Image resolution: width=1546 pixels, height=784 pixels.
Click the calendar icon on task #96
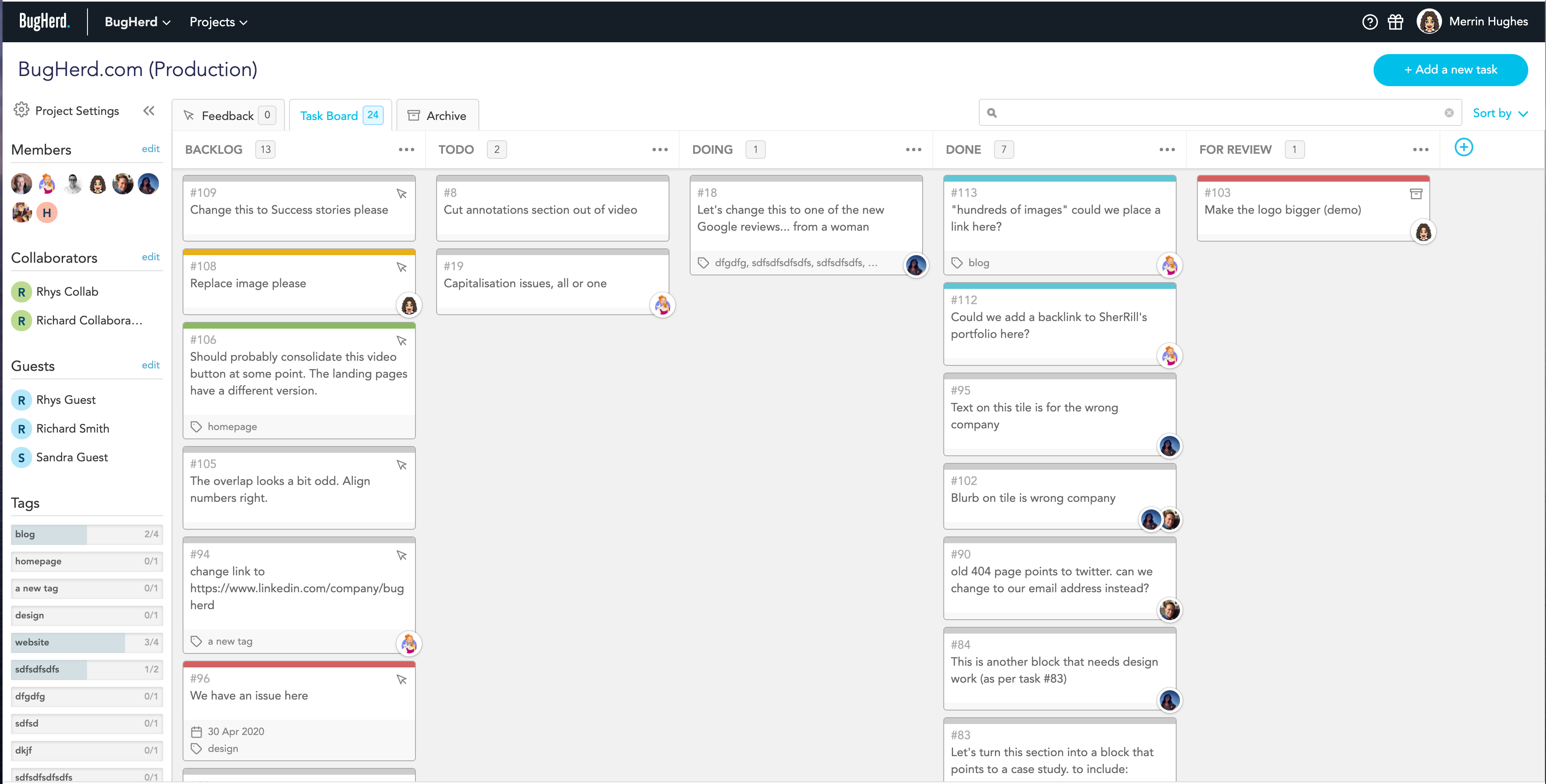pyautogui.click(x=196, y=732)
